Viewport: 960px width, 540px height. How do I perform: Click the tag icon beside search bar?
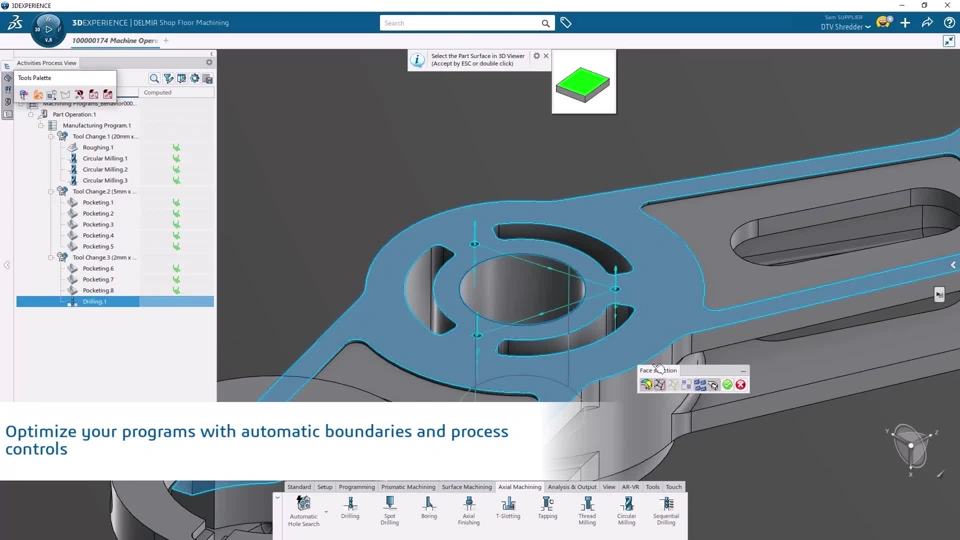click(566, 23)
